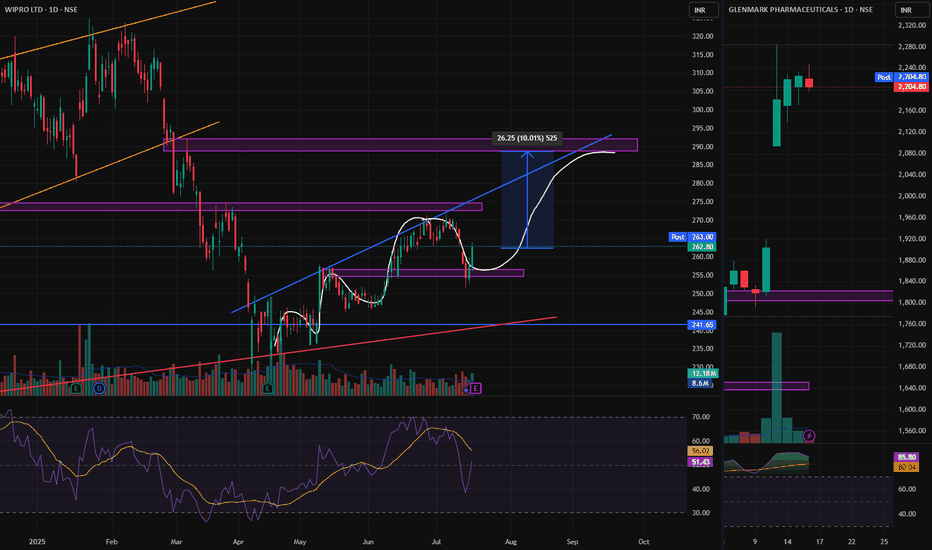Click the green 262.80 last price label

coord(702,246)
